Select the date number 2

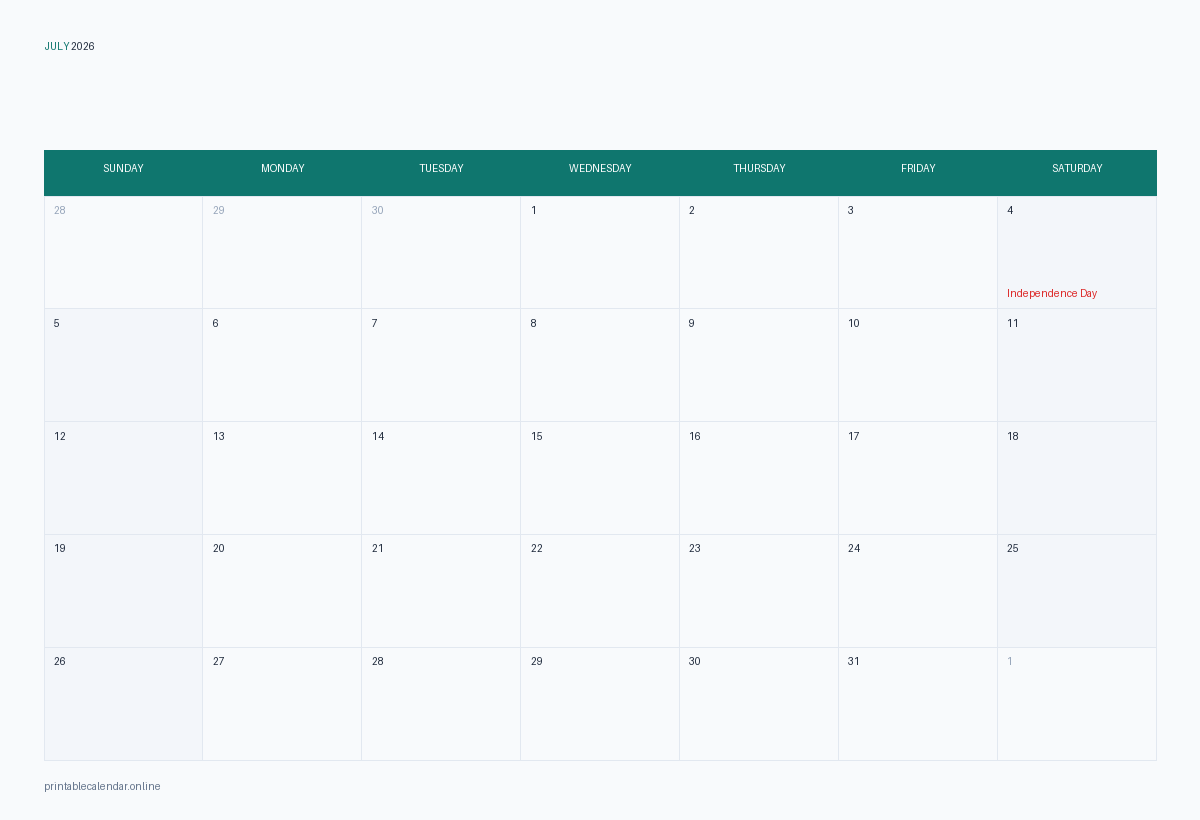692,210
